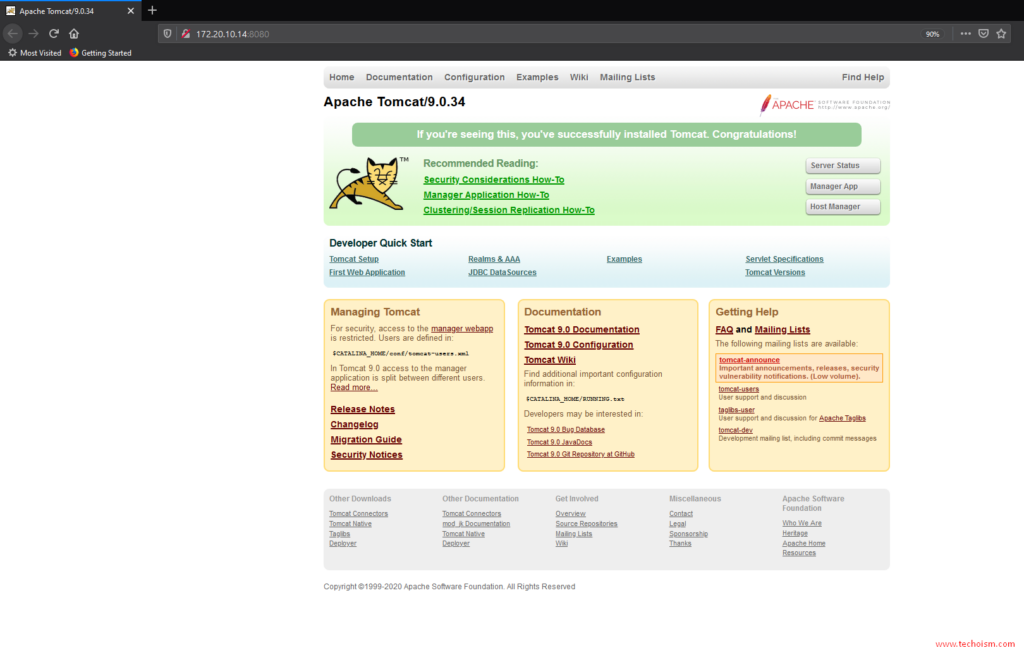Show insecure connection info padlock
The width and height of the screenshot is (1024, 655).
(185, 34)
